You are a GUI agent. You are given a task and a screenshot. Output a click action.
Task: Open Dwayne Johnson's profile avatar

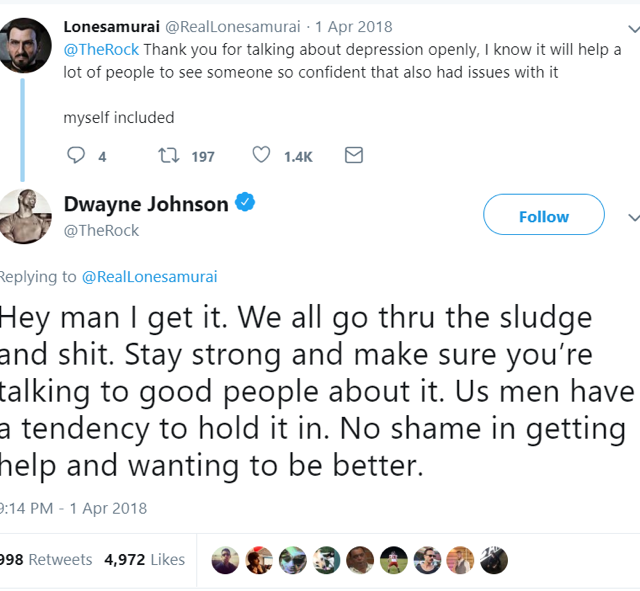tap(26, 216)
